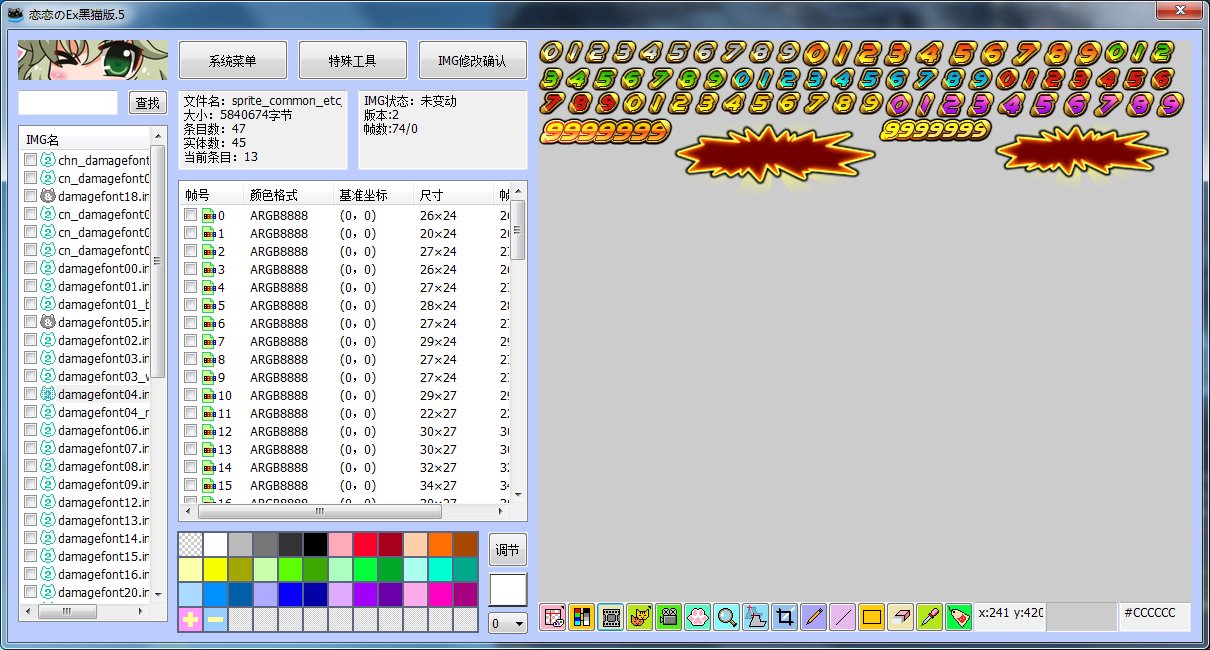Tick the damagefont05 checkbox
The image size is (1210, 650).
(x=31, y=322)
